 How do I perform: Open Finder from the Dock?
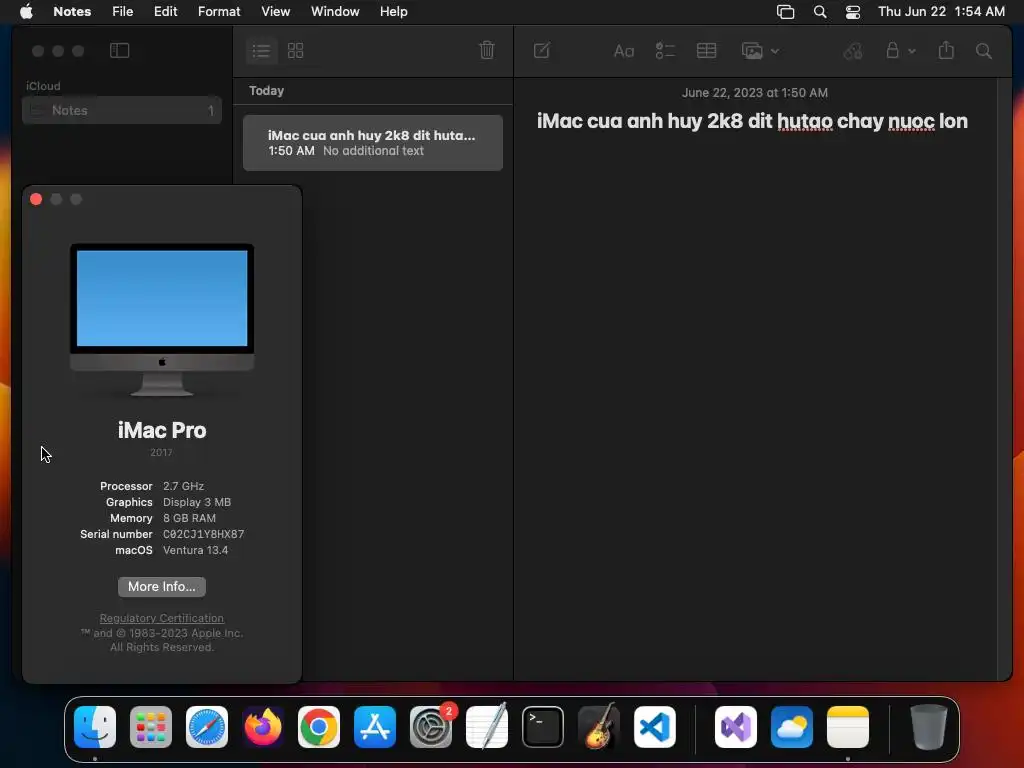point(95,727)
